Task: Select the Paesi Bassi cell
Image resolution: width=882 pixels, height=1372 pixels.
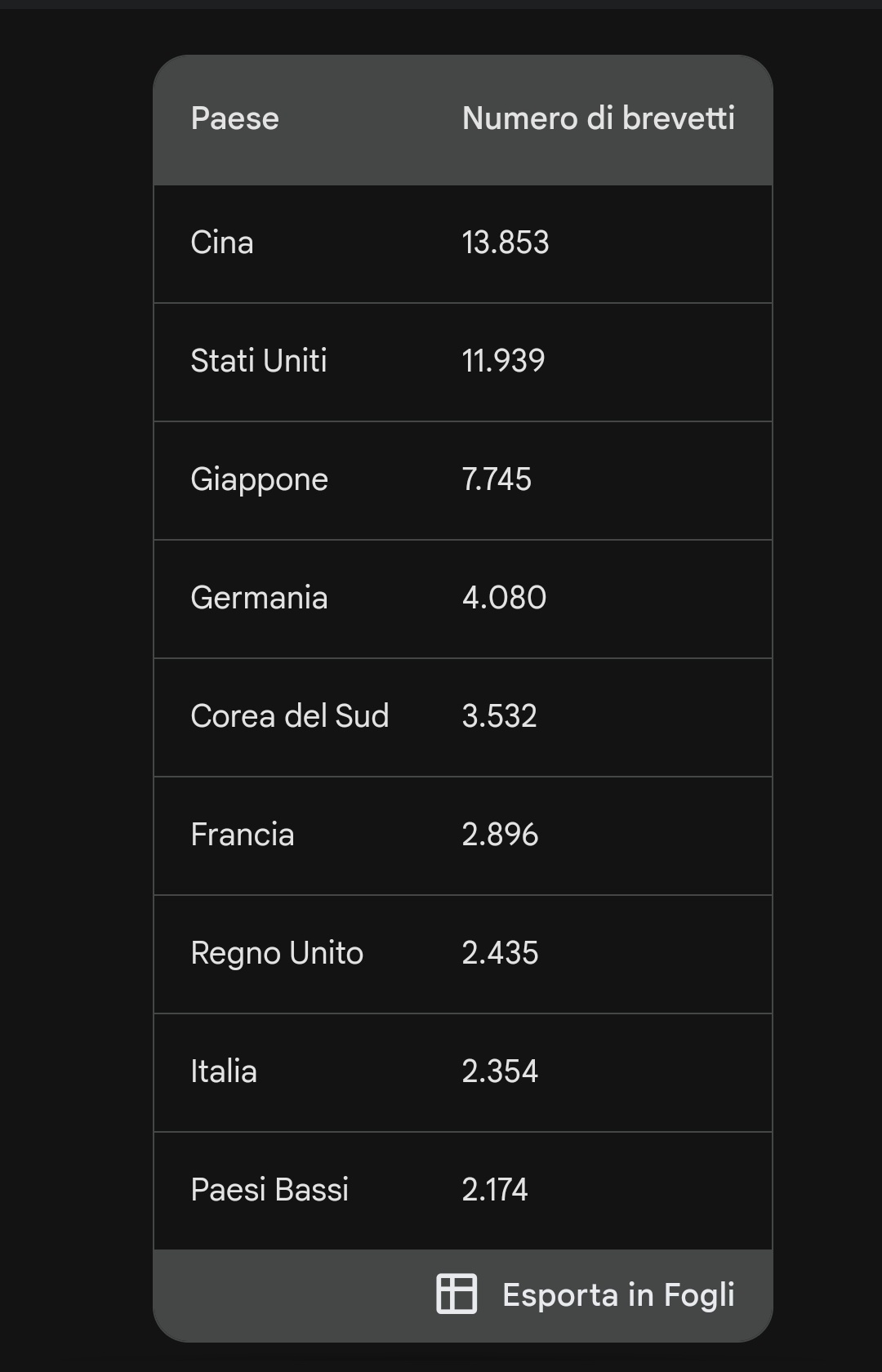Action: tap(269, 1190)
